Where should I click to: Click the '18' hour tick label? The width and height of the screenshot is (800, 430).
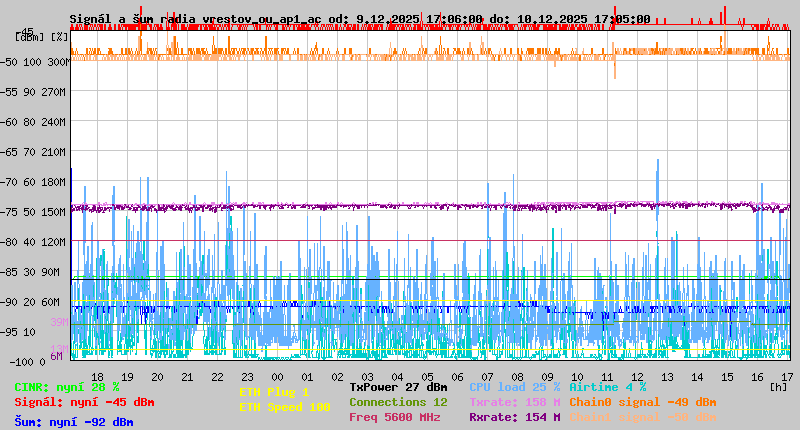coord(97,377)
